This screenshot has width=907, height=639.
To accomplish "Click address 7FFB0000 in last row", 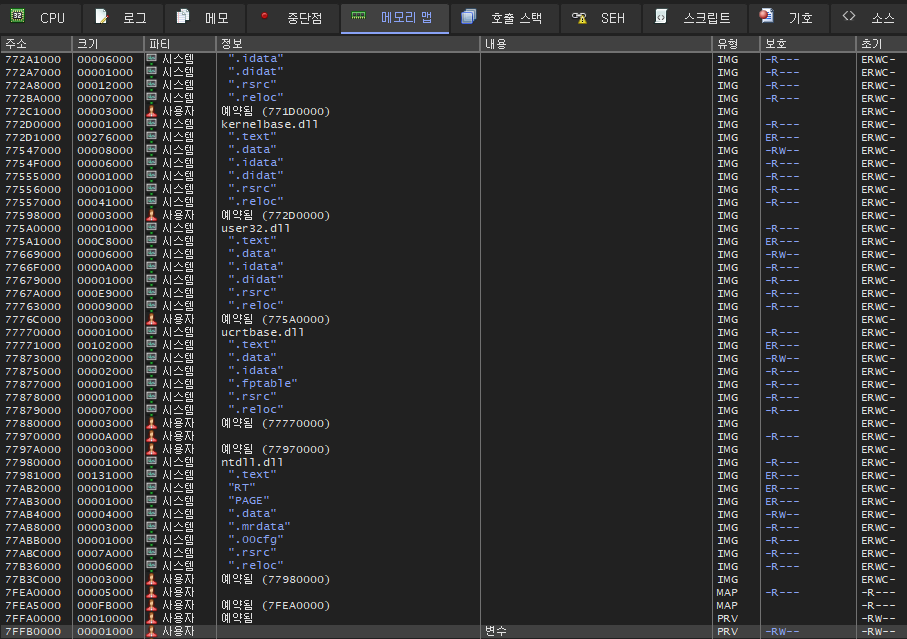I will (x=33, y=631).
